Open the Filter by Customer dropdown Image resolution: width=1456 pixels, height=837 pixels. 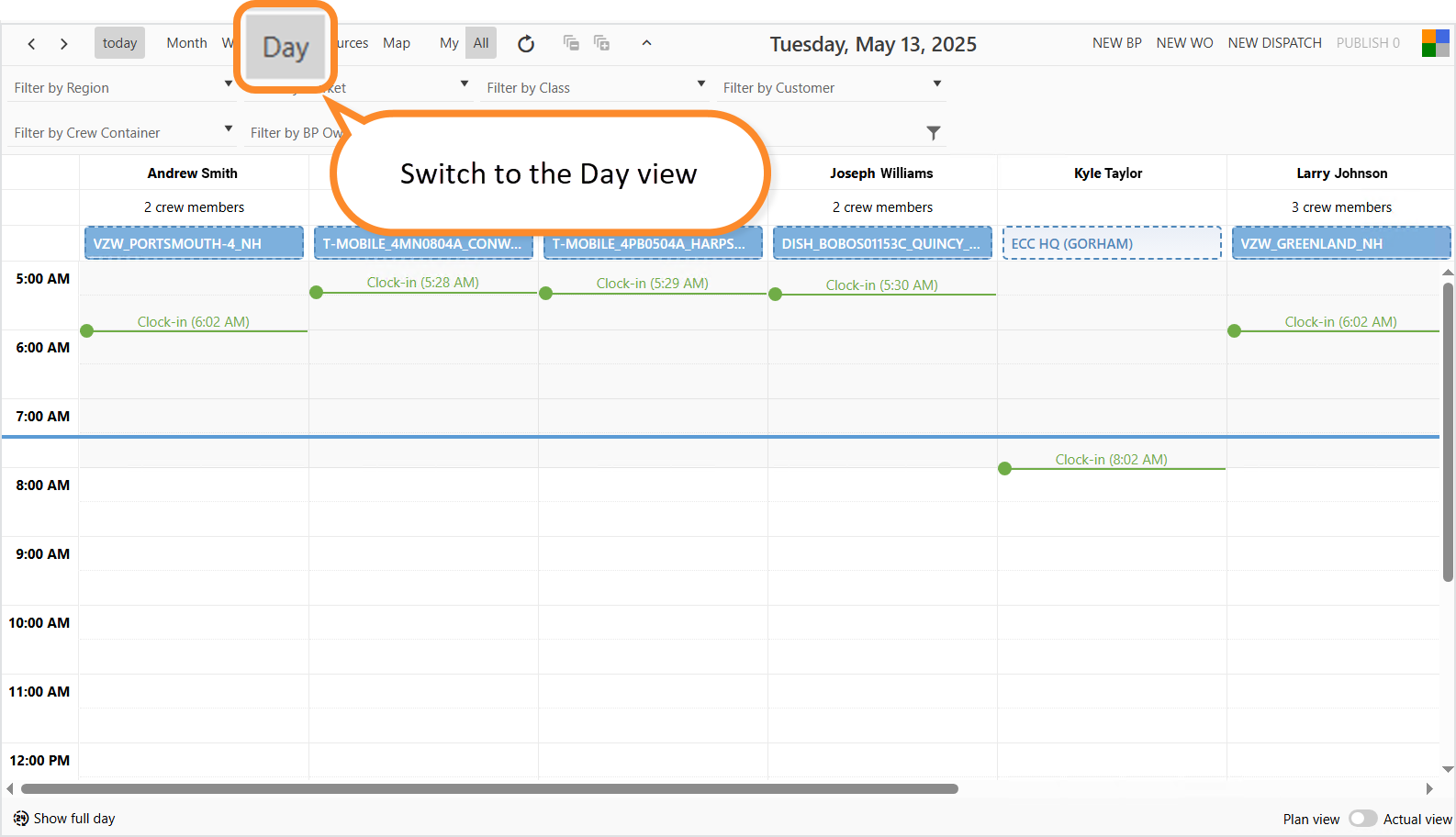832,87
